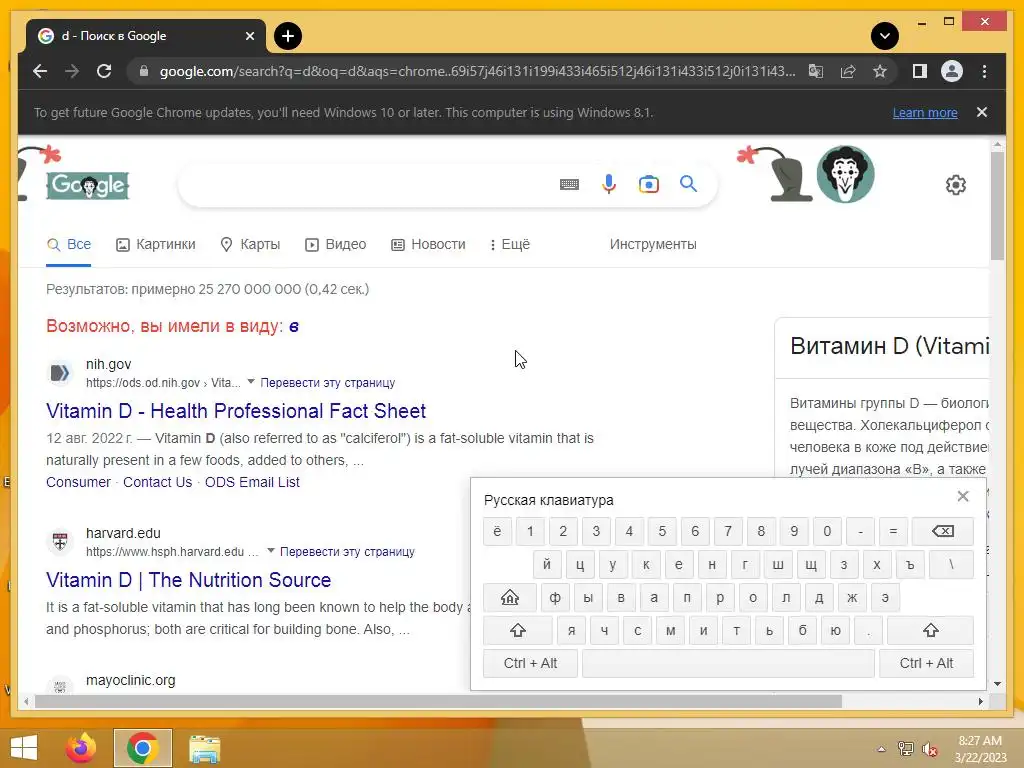The image size is (1024, 768).
Task: Click the muted volume tray icon
Action: tap(930, 749)
